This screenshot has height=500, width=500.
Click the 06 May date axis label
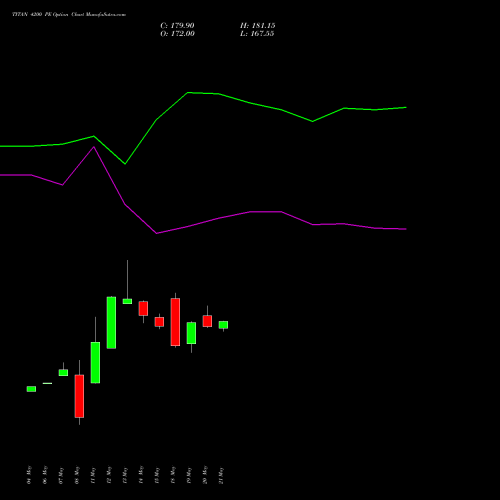[x=45, y=475]
